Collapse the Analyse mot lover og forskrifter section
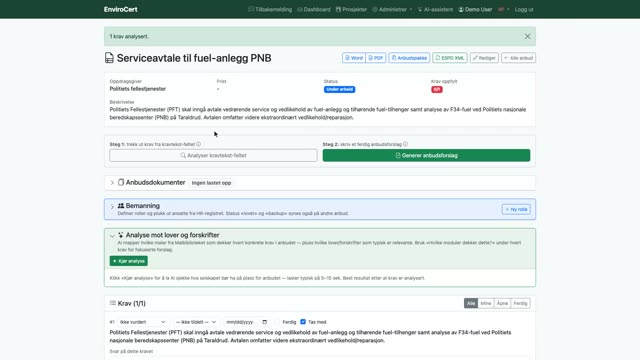Screen dimensions: 640x360 [x=112, y=236]
